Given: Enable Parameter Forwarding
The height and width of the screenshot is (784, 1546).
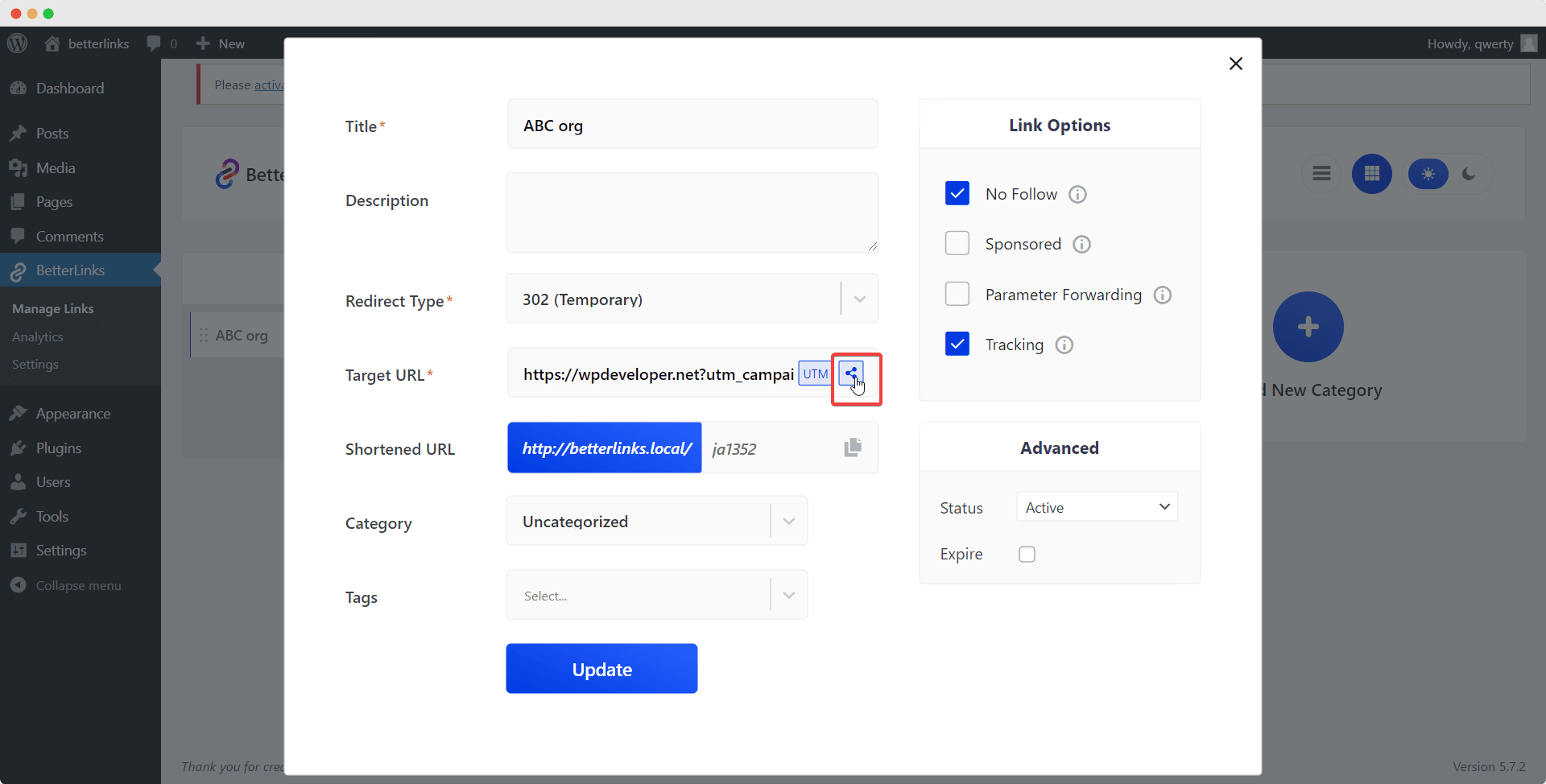Looking at the screenshot, I should coord(957,294).
